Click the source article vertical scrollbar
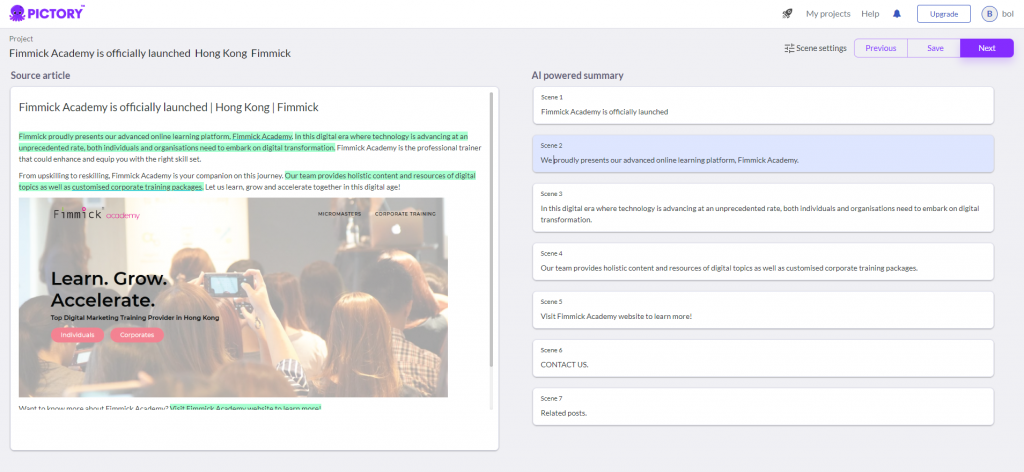1024x472 pixels. pos(492,228)
